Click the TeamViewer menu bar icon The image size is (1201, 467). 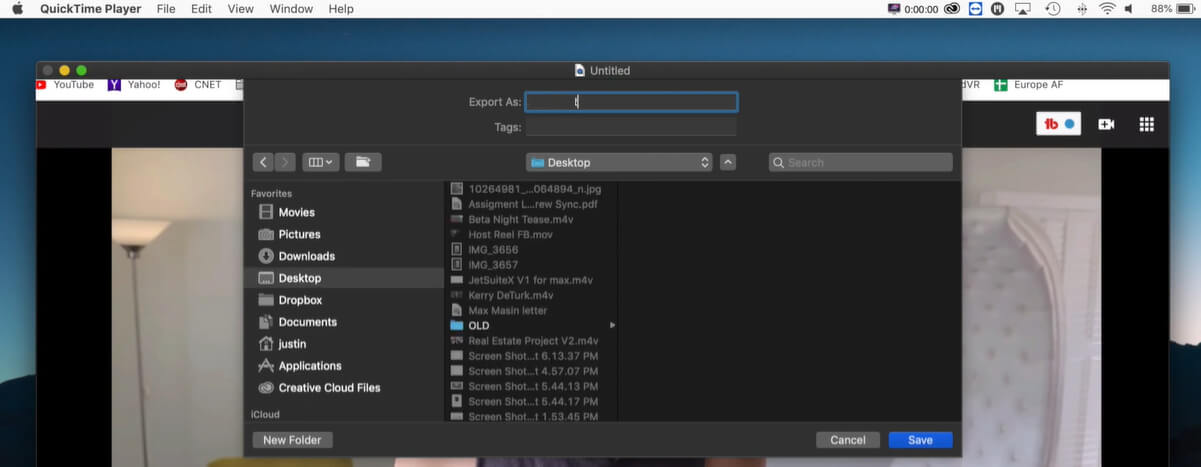pos(975,9)
